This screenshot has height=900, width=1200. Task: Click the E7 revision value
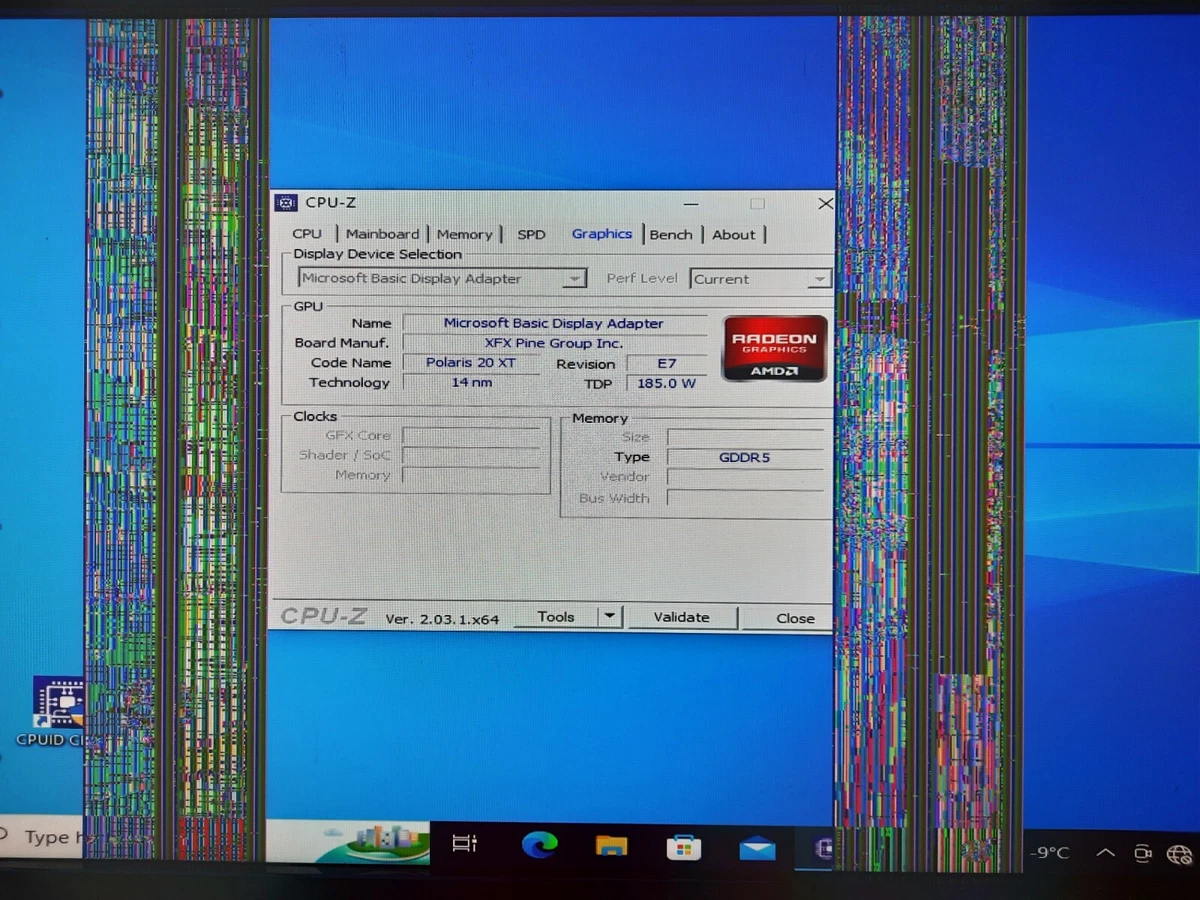[x=666, y=364]
